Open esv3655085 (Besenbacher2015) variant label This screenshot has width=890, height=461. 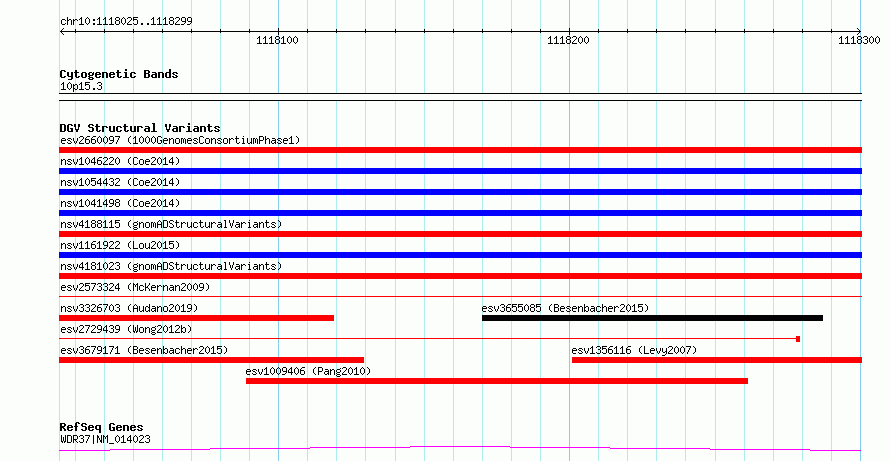click(565, 308)
